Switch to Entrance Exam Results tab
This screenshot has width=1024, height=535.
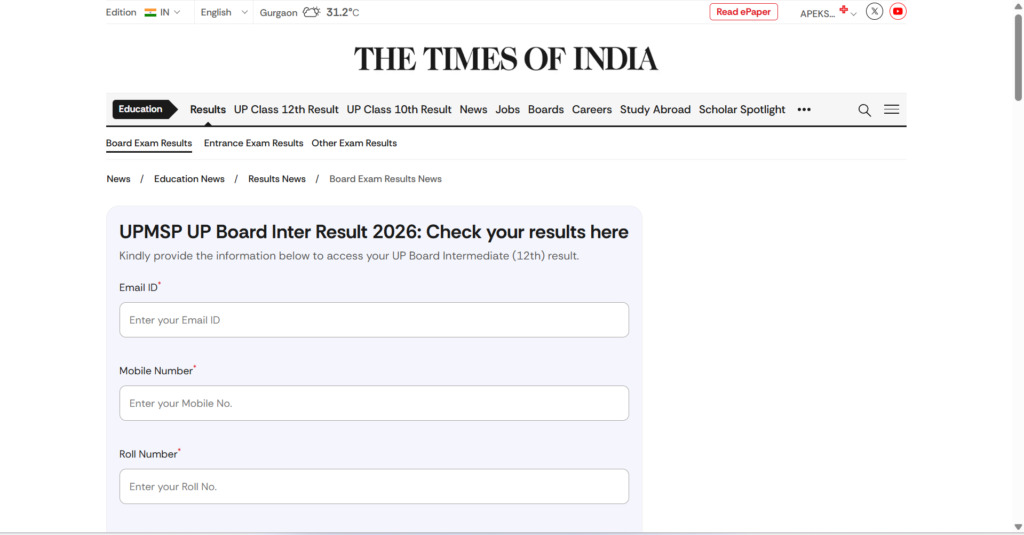pos(253,143)
